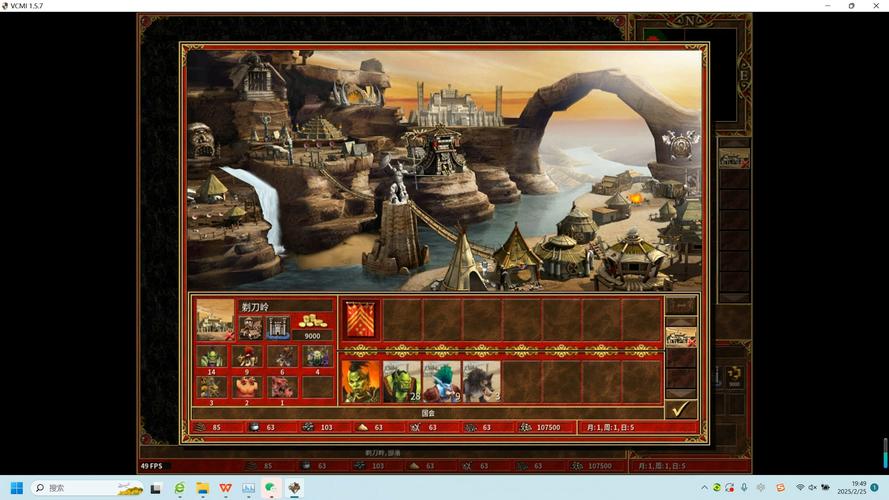The image size is (889, 500).
Task: Click town icon in adventure map list behind
Action: coord(734,159)
